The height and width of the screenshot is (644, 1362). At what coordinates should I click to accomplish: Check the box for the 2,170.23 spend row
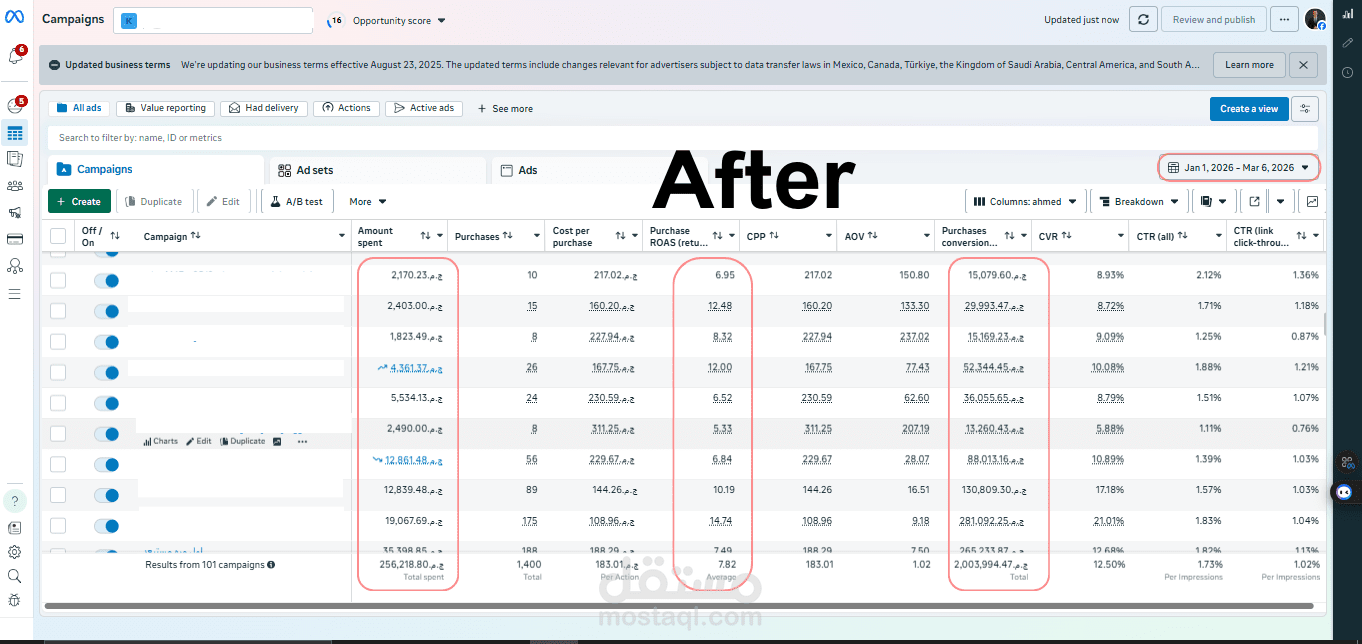(58, 280)
